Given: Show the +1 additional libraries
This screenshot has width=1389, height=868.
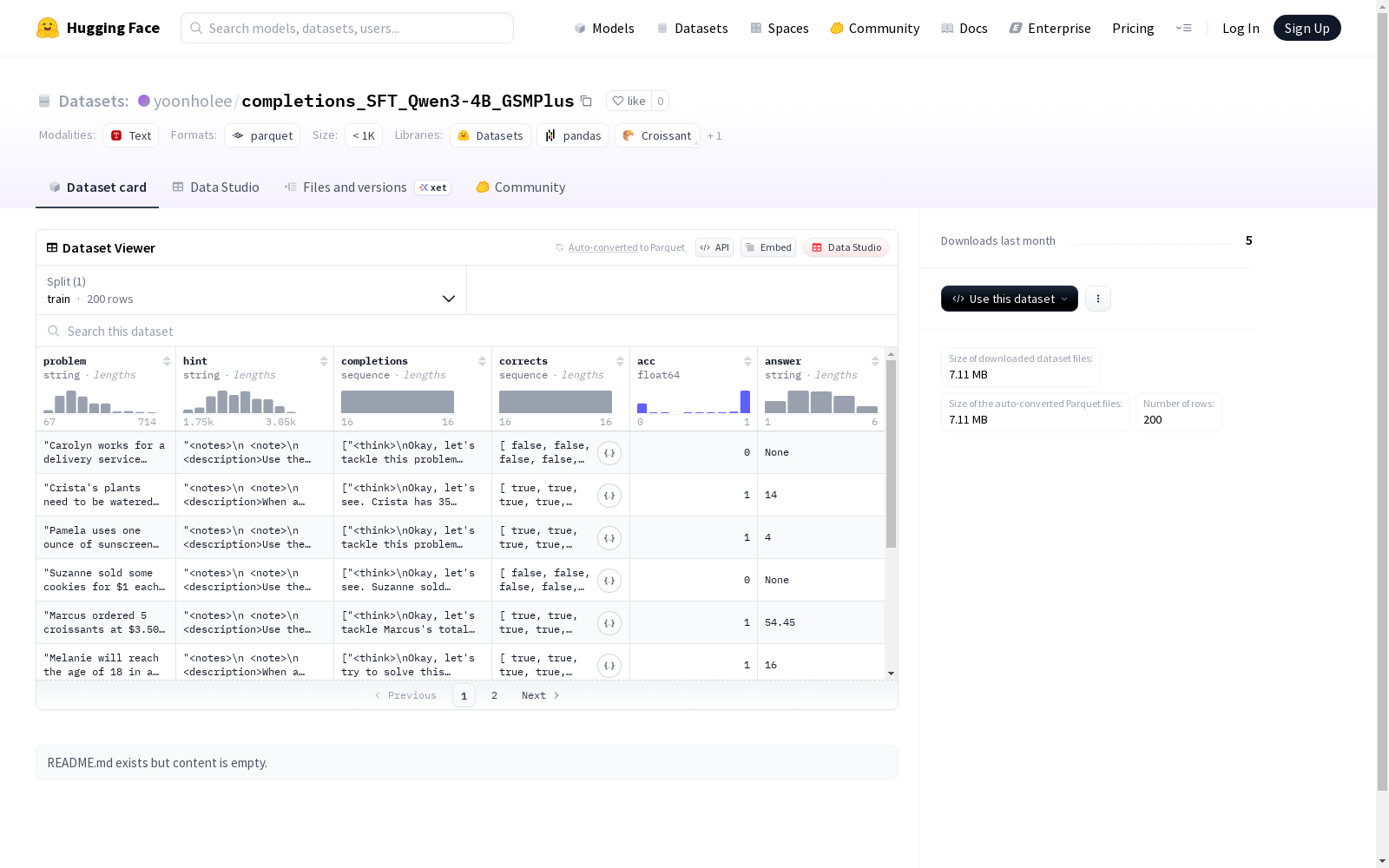Looking at the screenshot, I should pos(714,135).
